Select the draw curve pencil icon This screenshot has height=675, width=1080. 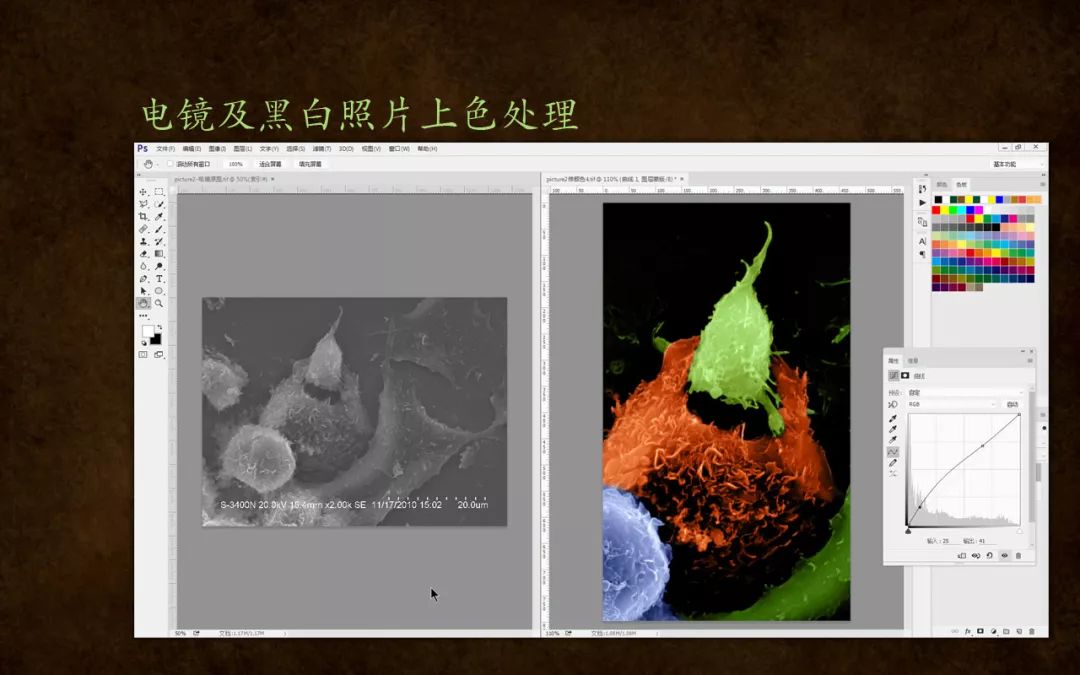click(893, 463)
